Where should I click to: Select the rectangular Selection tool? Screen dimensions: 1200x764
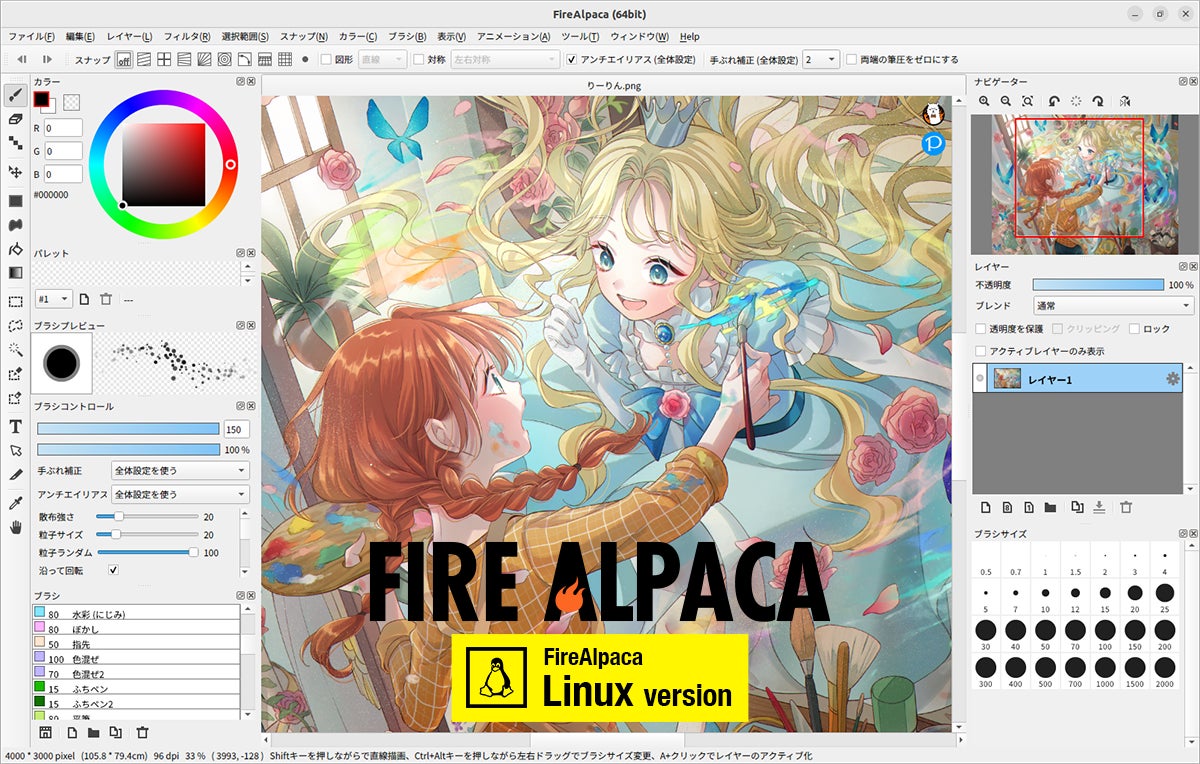15,301
